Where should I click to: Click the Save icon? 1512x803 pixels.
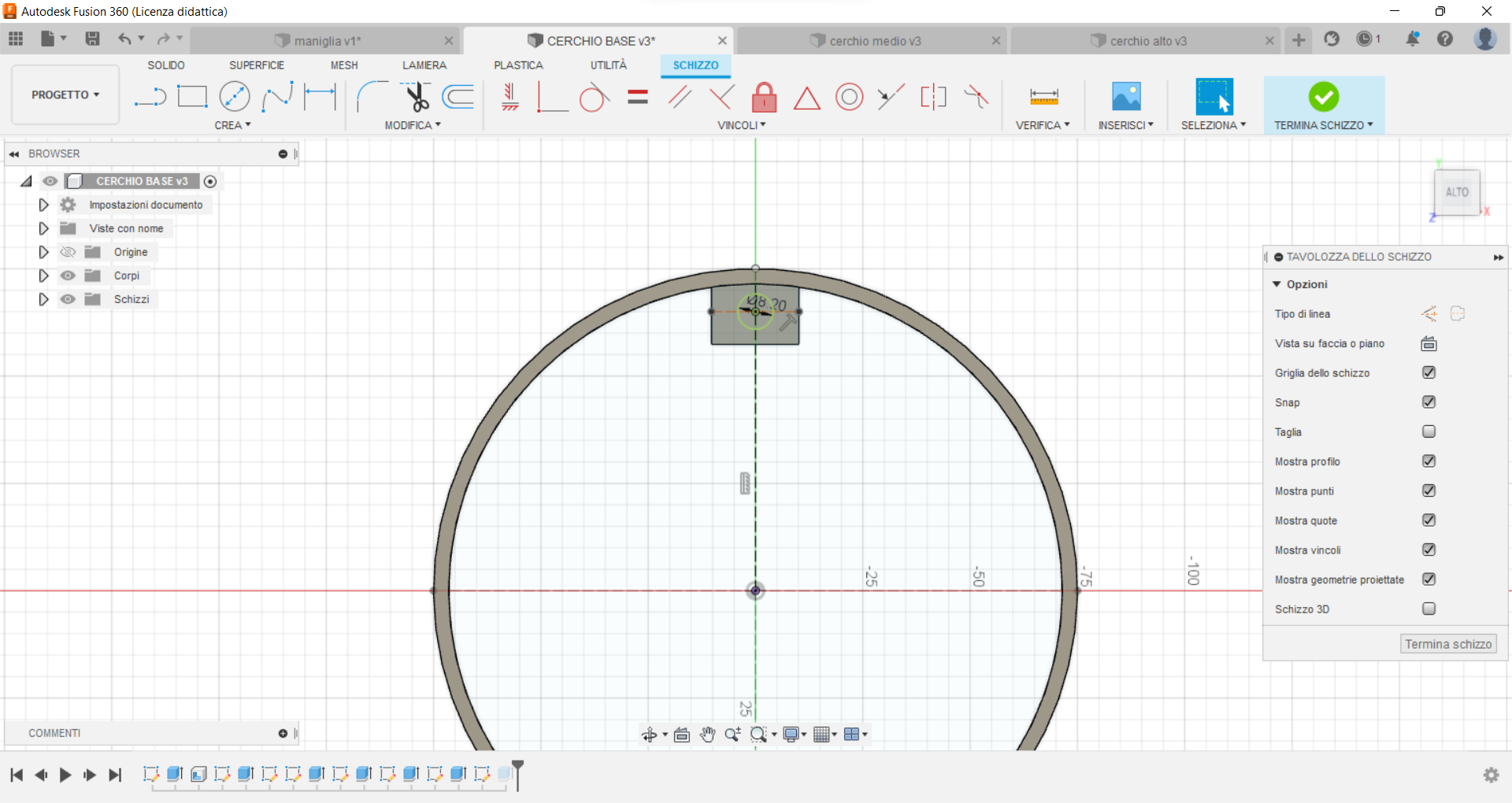[92, 39]
